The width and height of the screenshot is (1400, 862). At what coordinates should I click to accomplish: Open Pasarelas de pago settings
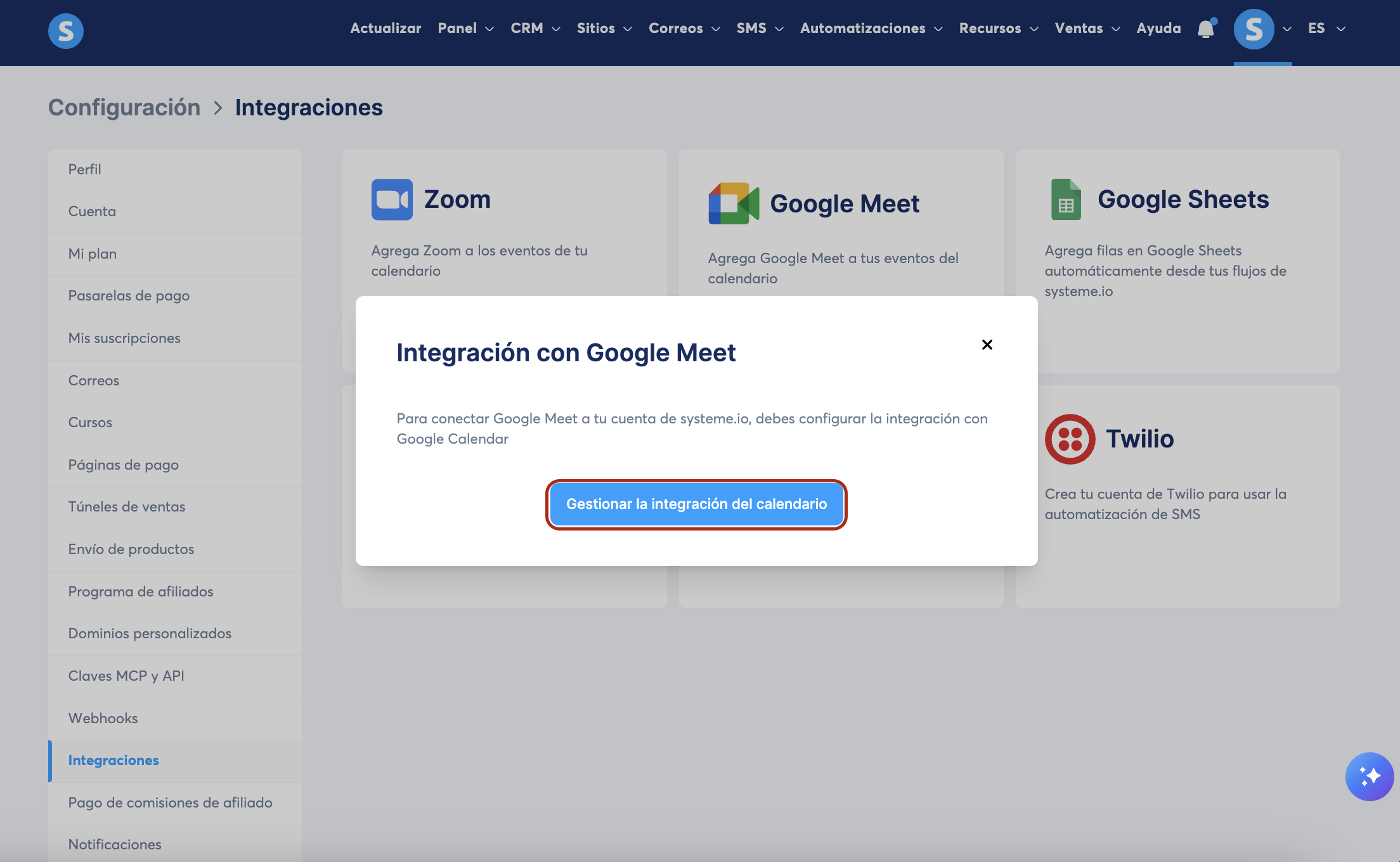tap(175, 296)
